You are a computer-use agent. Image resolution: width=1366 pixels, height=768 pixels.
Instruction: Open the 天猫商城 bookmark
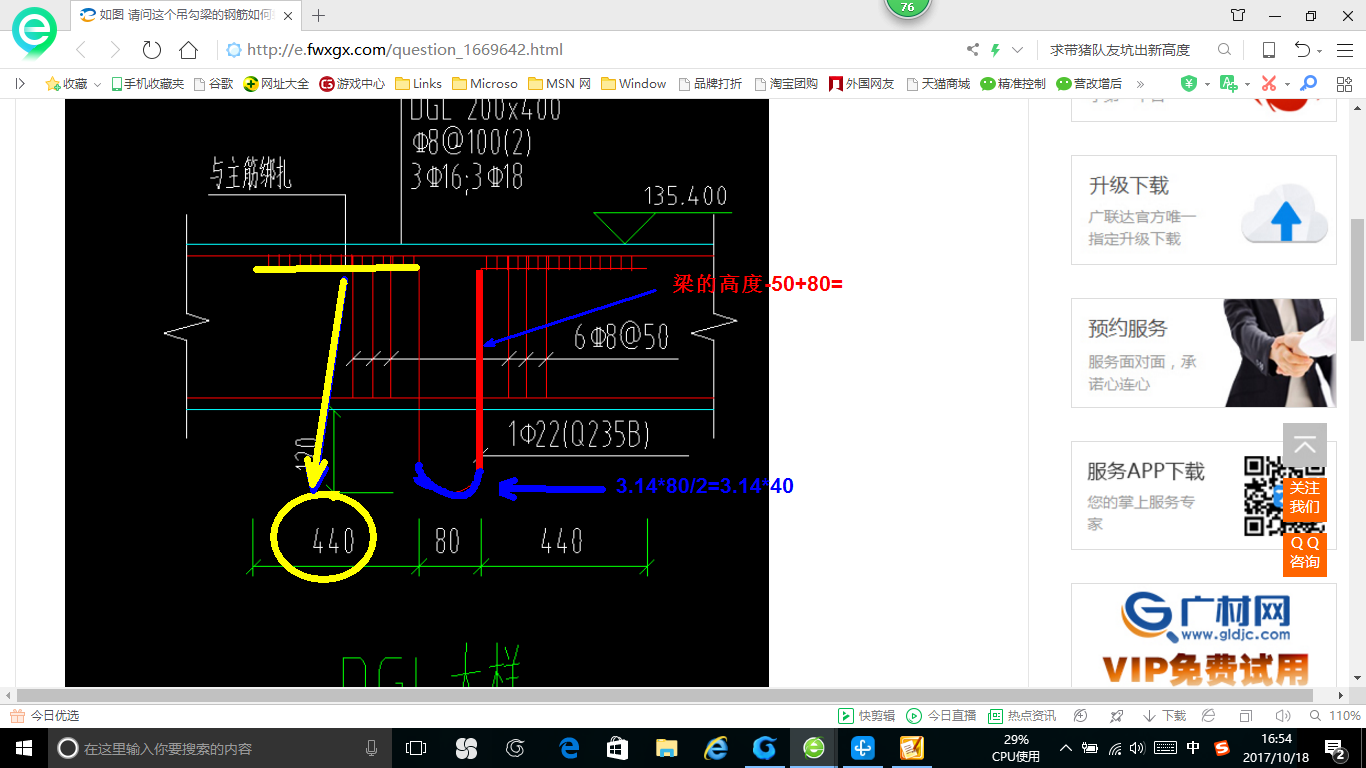tap(938, 84)
